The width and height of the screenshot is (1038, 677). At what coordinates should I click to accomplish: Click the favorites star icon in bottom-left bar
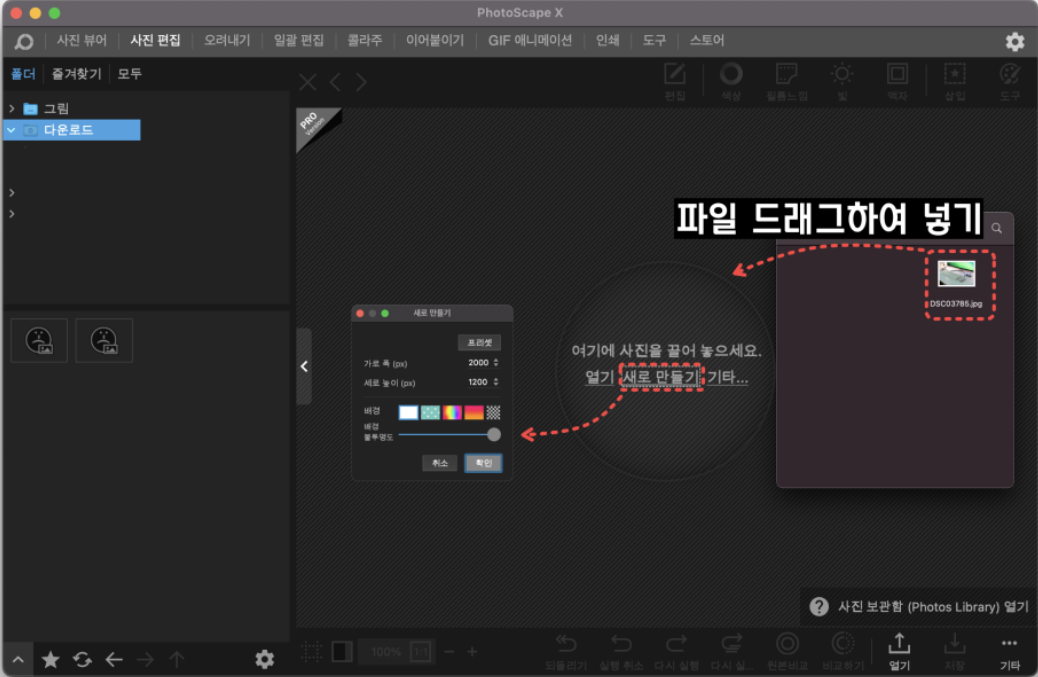point(50,659)
